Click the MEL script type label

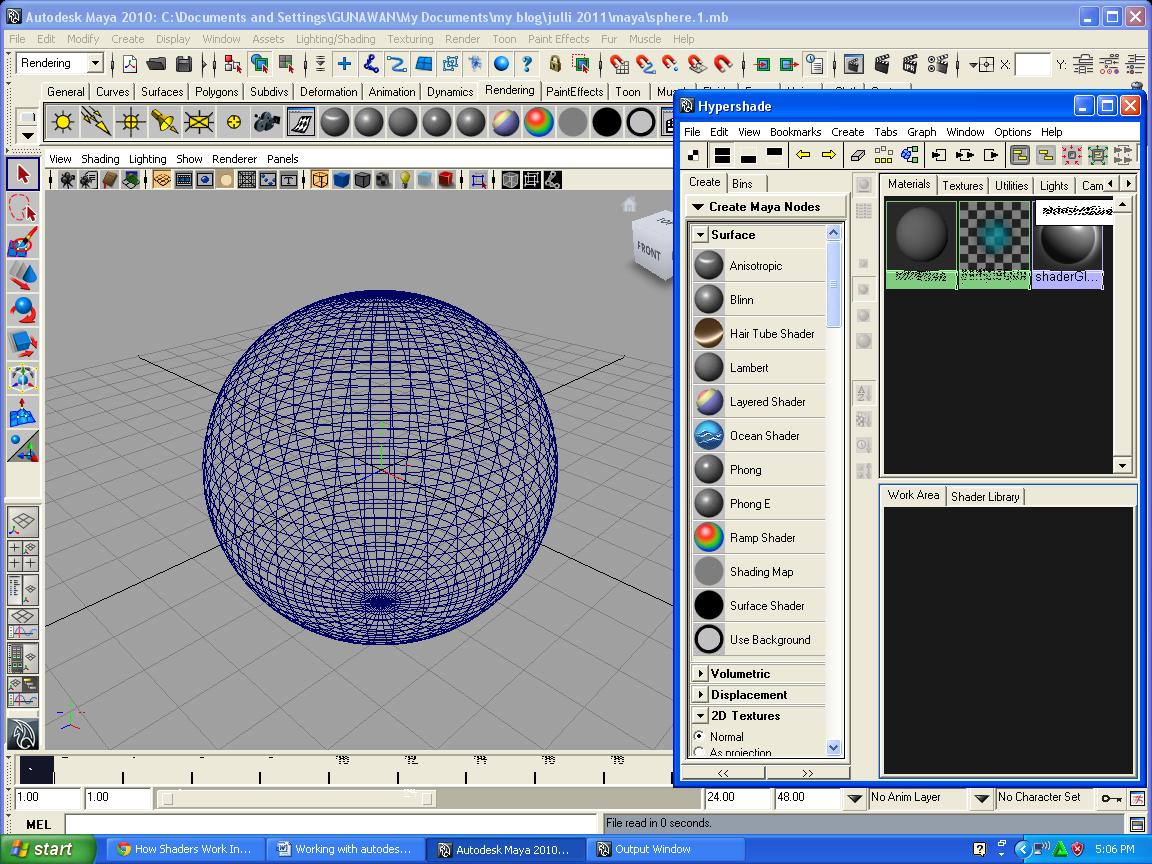click(38, 824)
